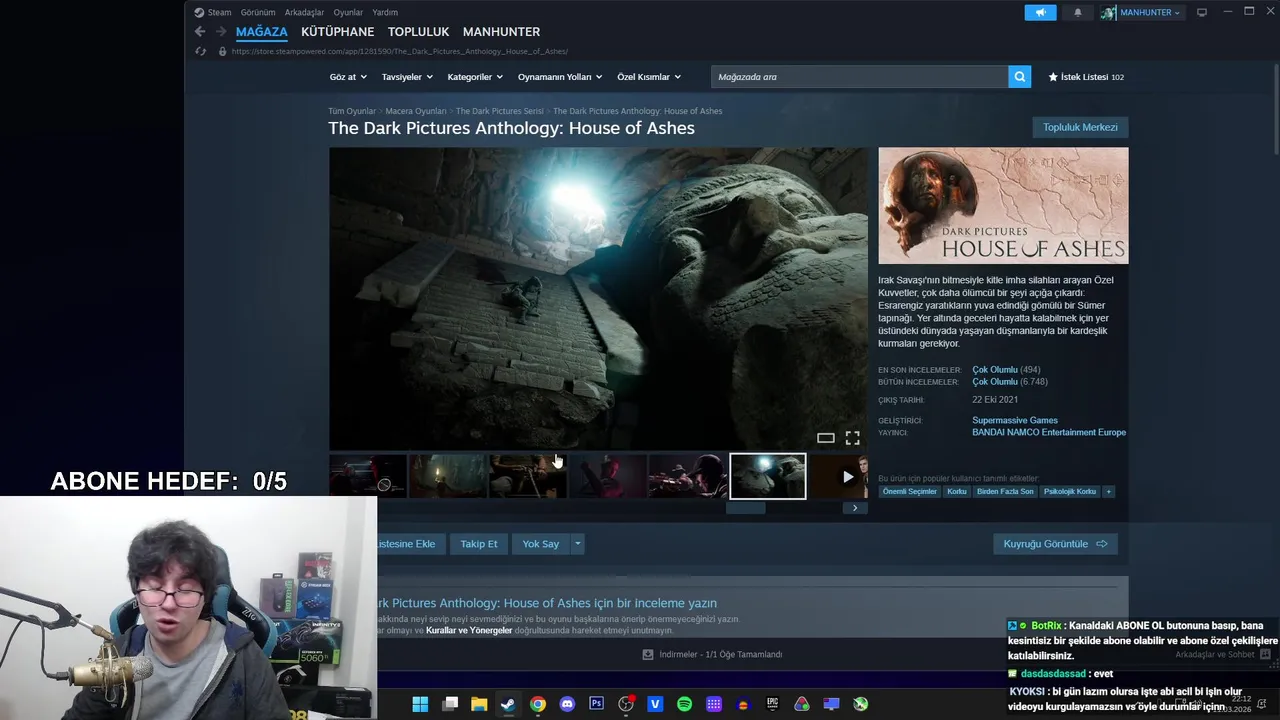Open the blue V app in the taskbar
Viewport: 1280px width, 720px height.
click(x=655, y=704)
